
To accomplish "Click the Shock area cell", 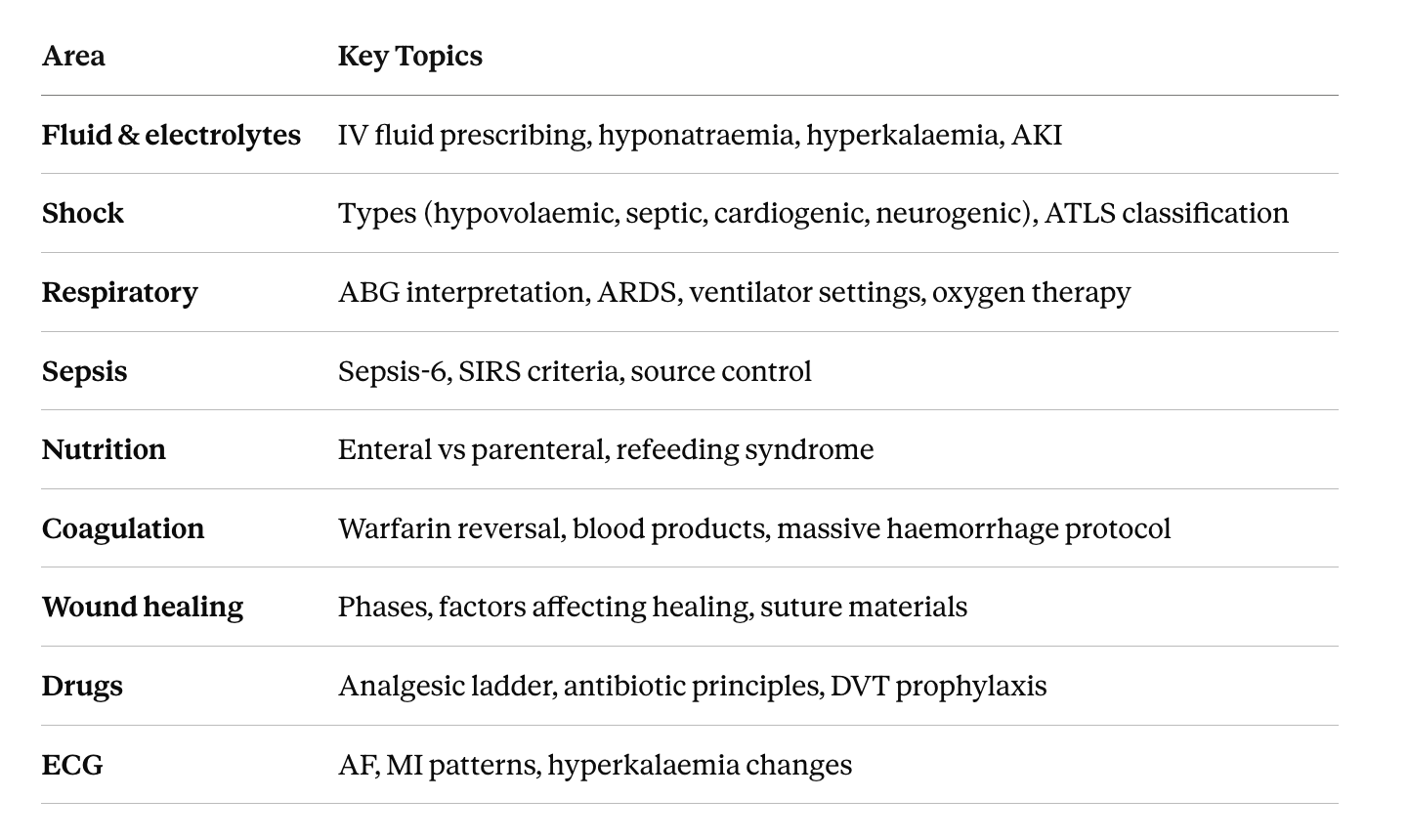I will (83, 213).
